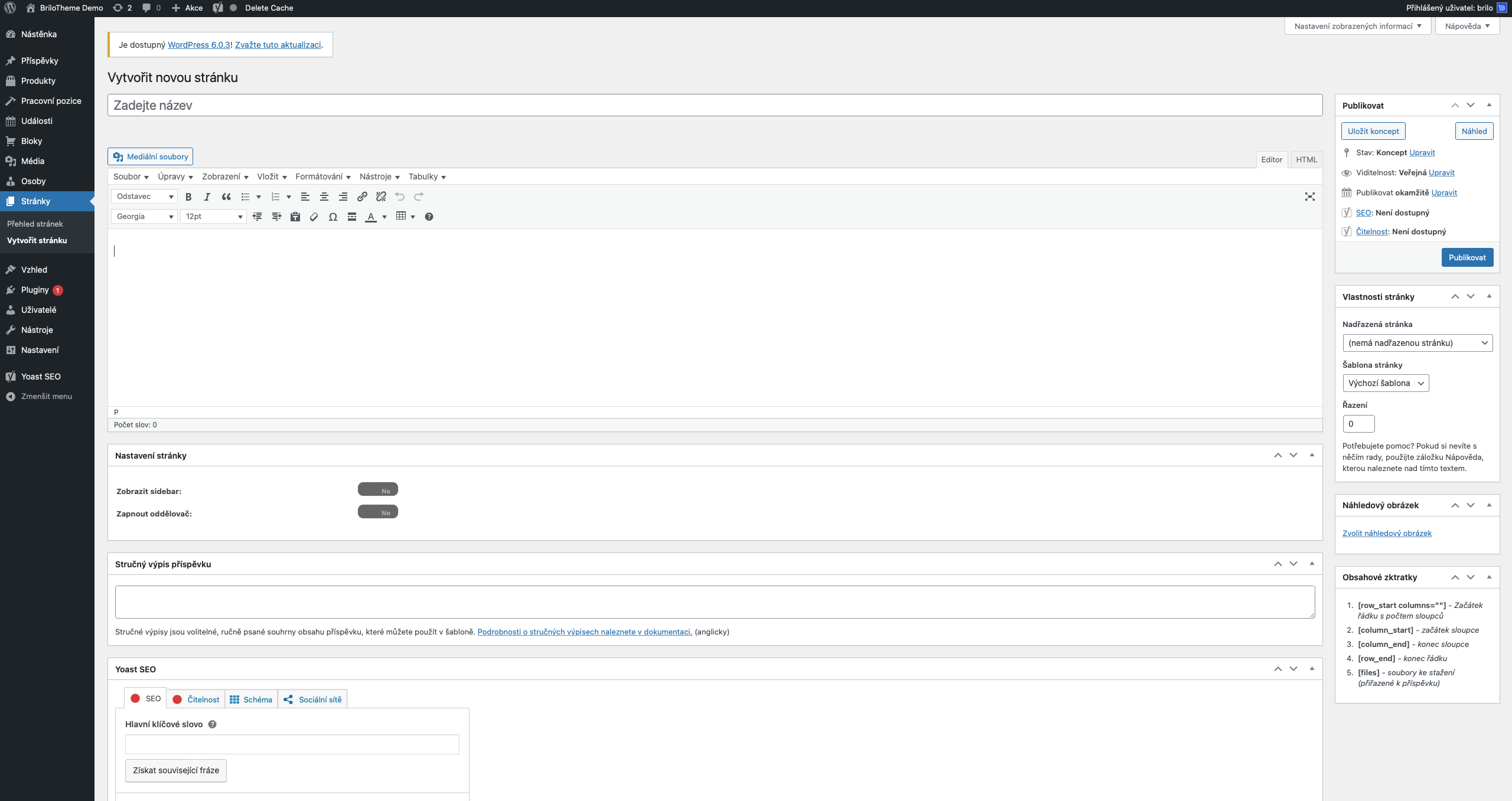Toggle the Zobrazit sidebar switch

tap(378, 489)
